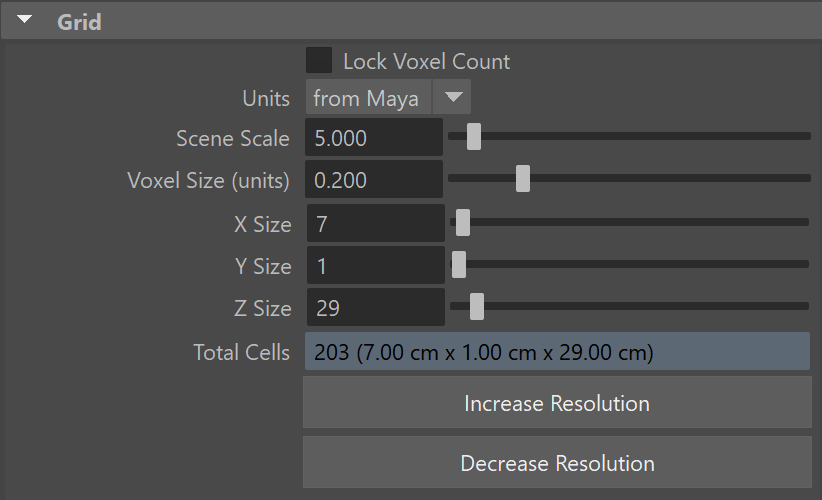822x500 pixels.
Task: Click the Decrease Resolution button
Action: point(557,463)
